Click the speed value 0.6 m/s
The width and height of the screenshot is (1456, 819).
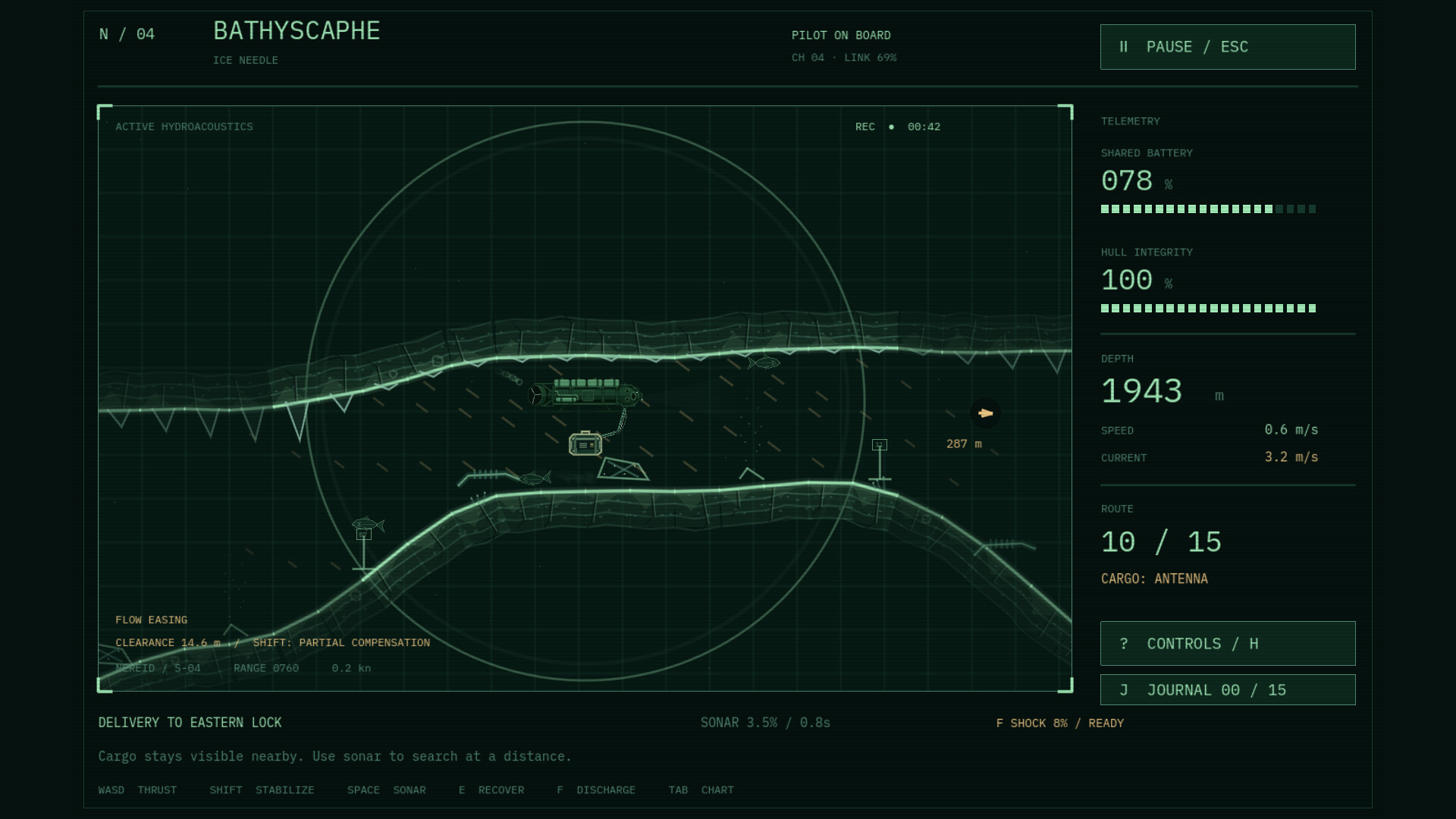1291,430
